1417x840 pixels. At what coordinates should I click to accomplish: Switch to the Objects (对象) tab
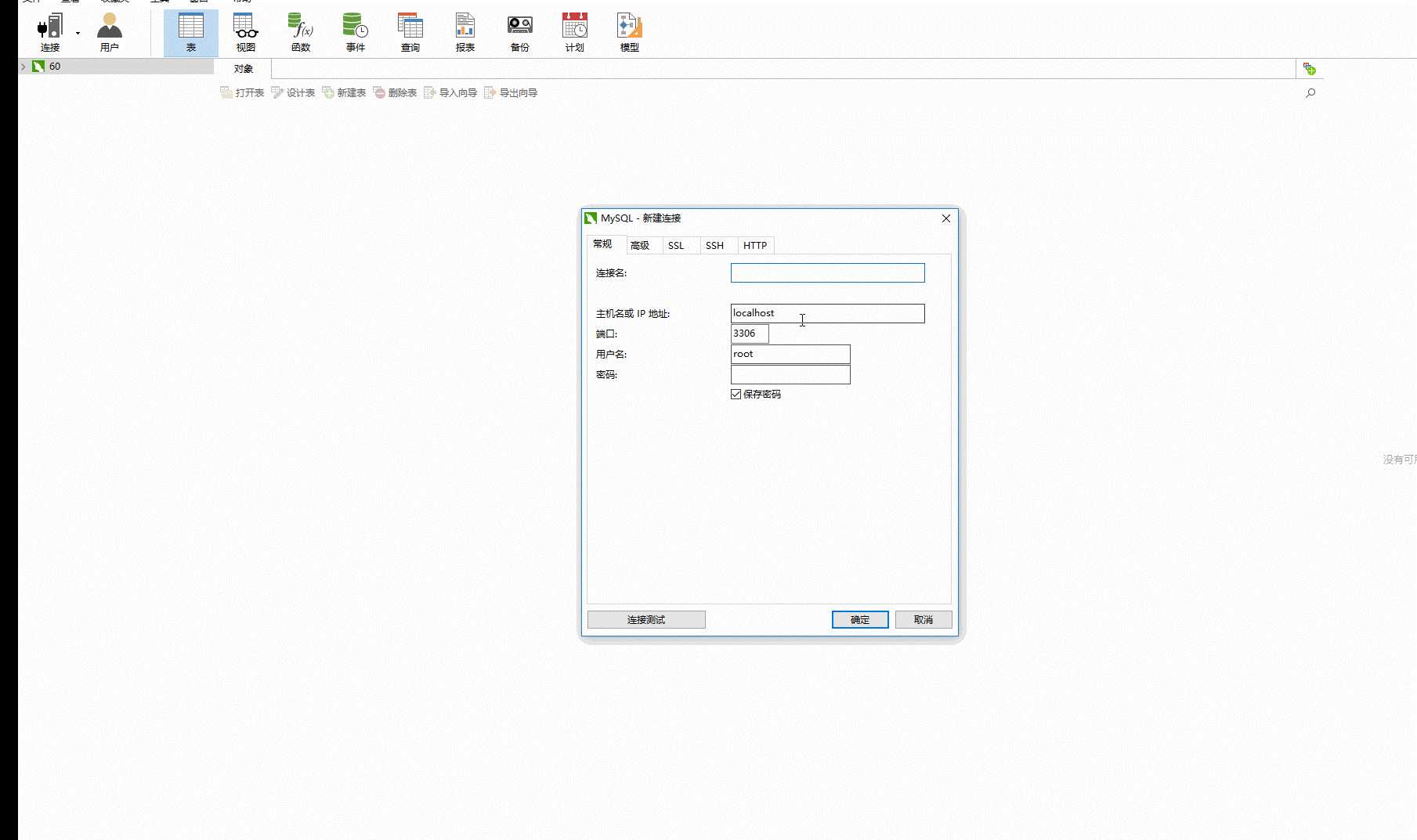(x=244, y=69)
